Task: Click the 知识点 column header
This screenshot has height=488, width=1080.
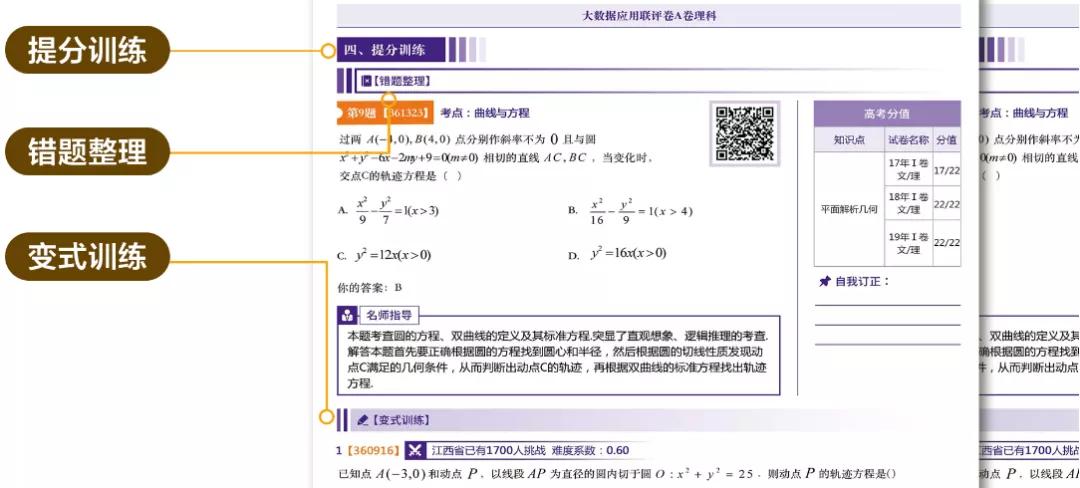Action: (849, 140)
